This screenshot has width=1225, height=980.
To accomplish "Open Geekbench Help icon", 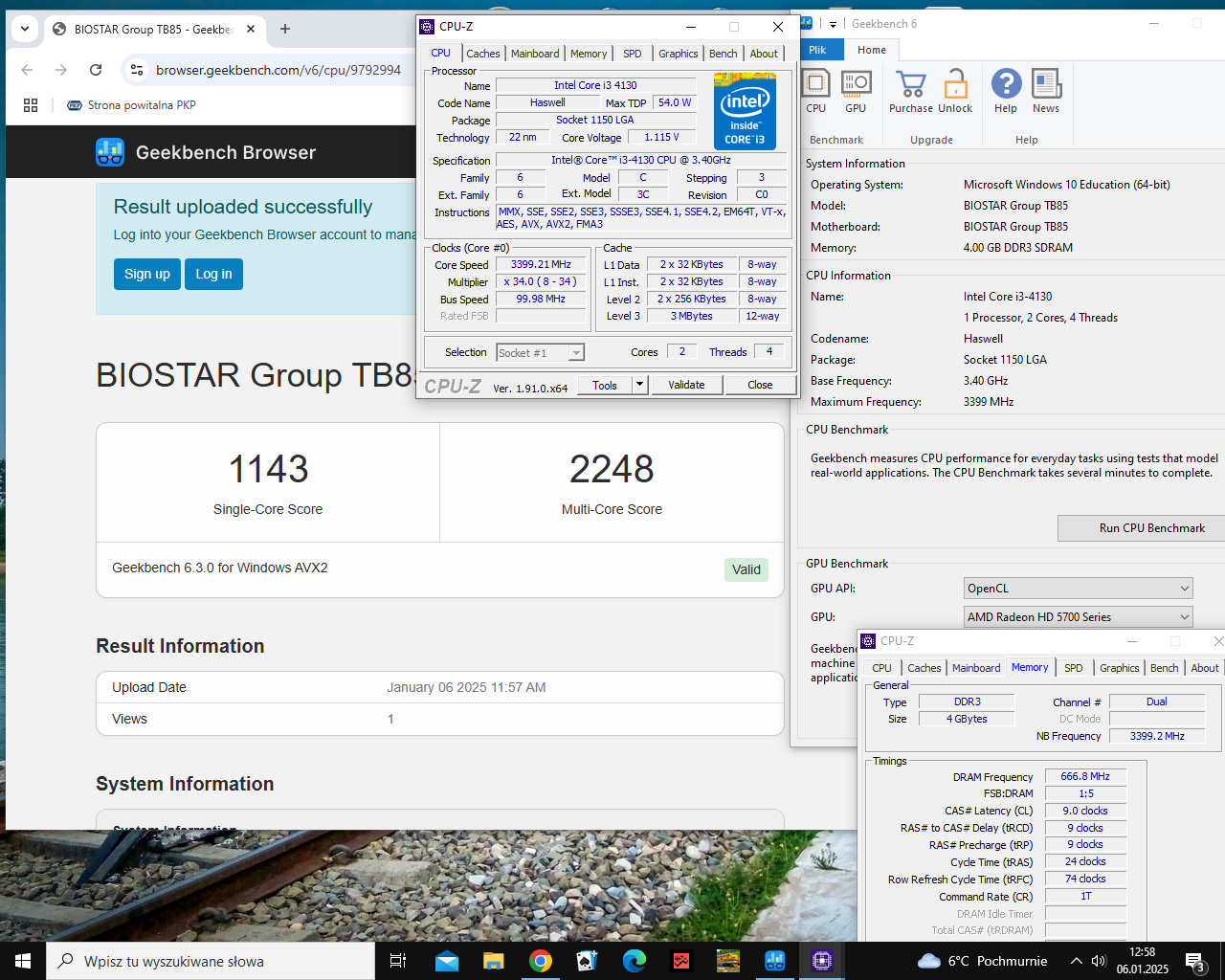I will [x=1006, y=84].
